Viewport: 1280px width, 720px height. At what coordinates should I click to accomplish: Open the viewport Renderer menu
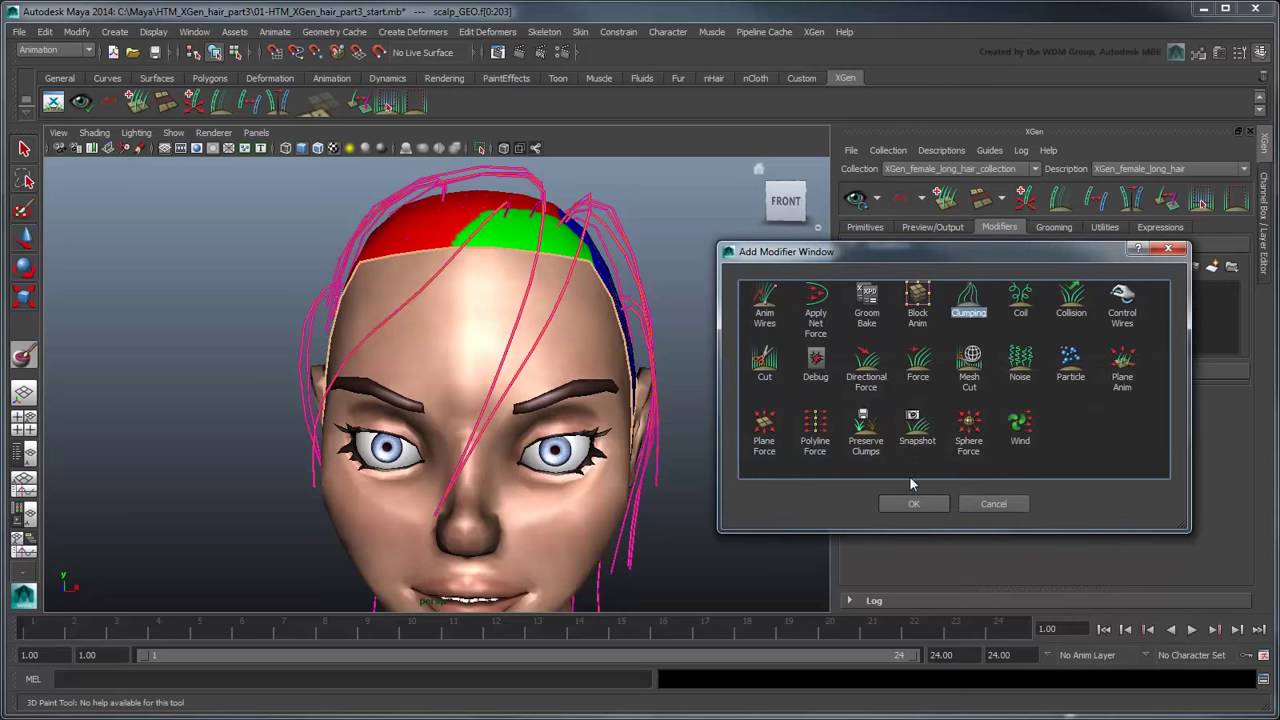pyautogui.click(x=214, y=133)
